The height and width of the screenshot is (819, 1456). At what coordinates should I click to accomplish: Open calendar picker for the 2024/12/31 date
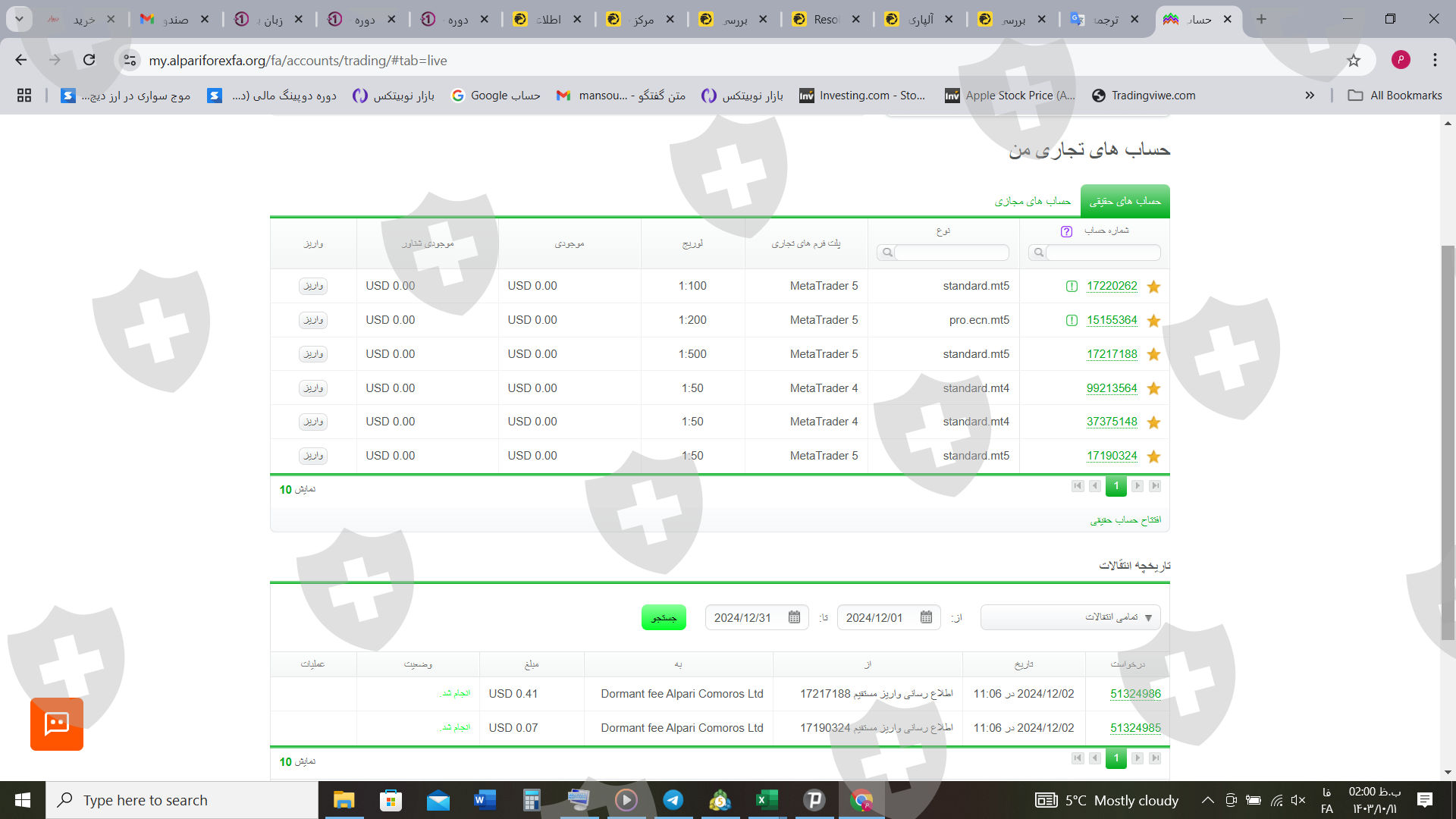794,617
